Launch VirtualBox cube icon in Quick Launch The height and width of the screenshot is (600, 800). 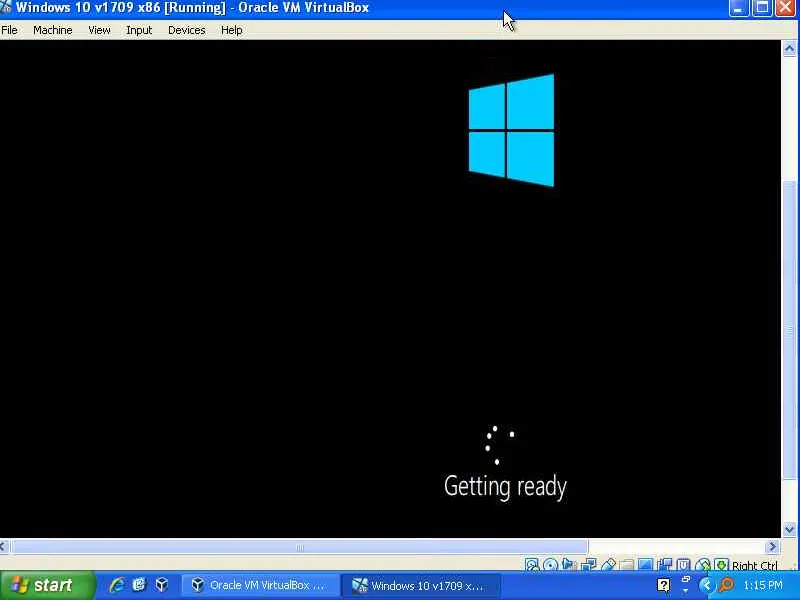[x=162, y=585]
